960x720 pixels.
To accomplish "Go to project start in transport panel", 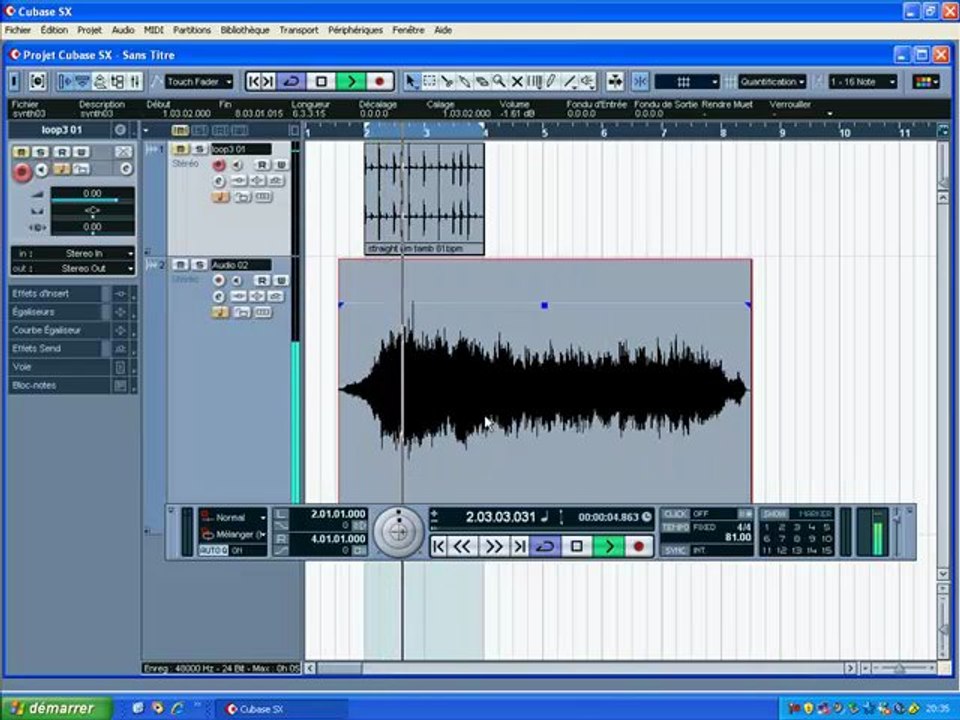I will point(438,546).
